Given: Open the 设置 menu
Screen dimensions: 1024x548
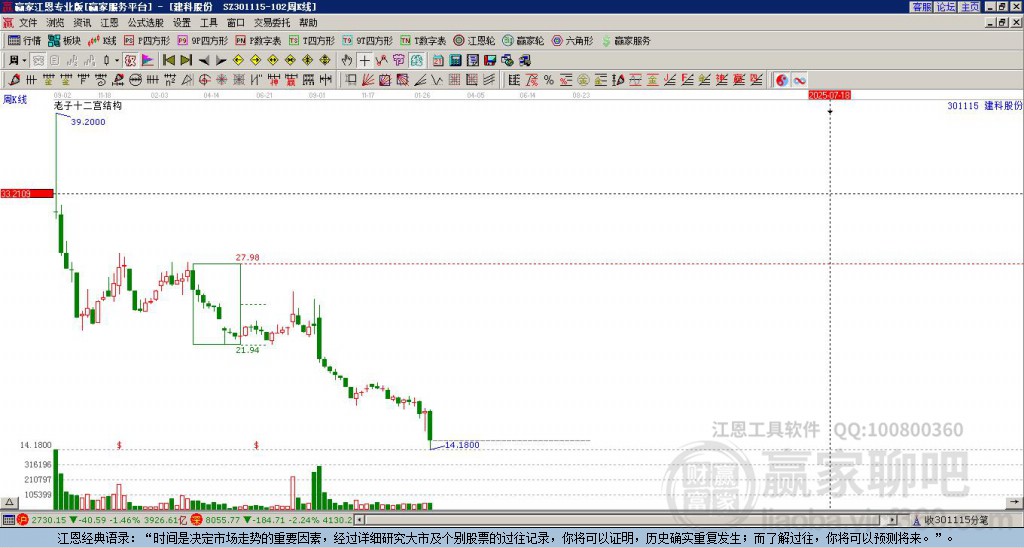Looking at the screenshot, I should pos(182,23).
